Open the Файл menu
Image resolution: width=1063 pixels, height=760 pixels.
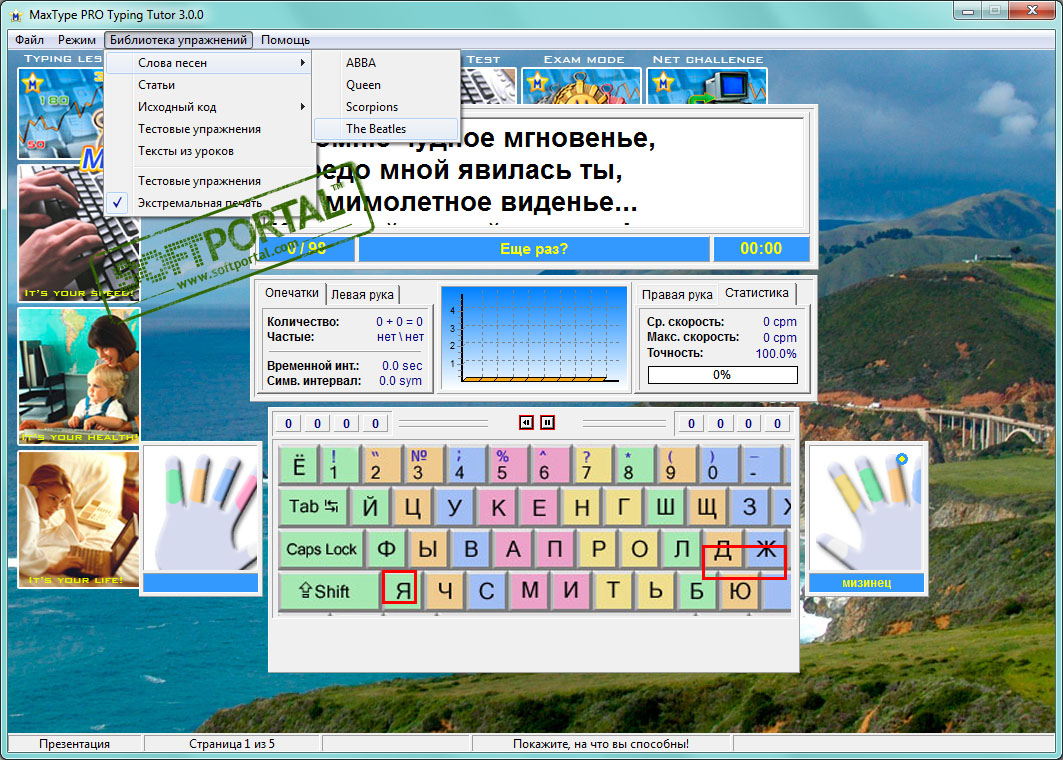[x=29, y=40]
